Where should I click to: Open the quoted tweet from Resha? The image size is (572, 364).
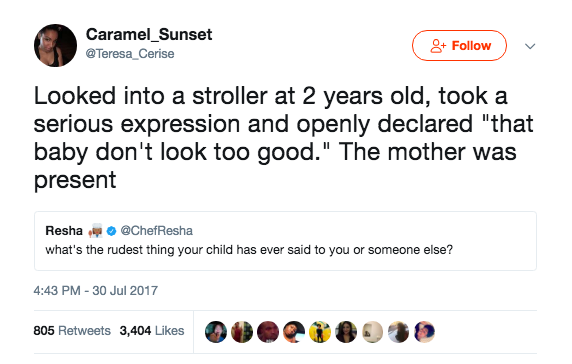(285, 241)
